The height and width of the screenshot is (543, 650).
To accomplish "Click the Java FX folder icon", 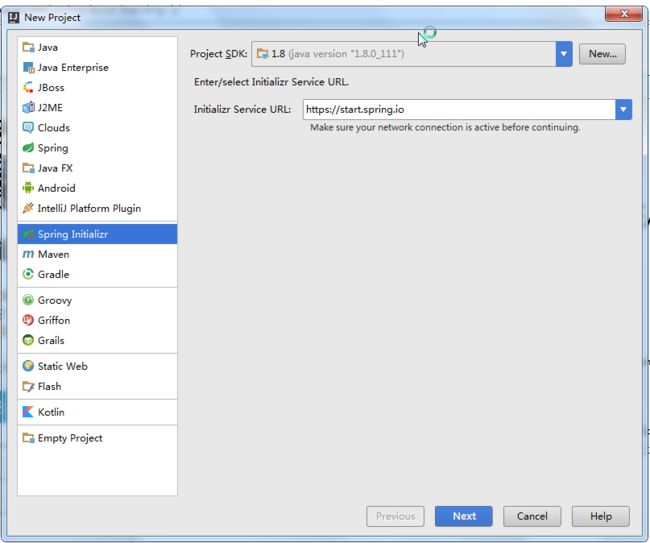I will 28,168.
